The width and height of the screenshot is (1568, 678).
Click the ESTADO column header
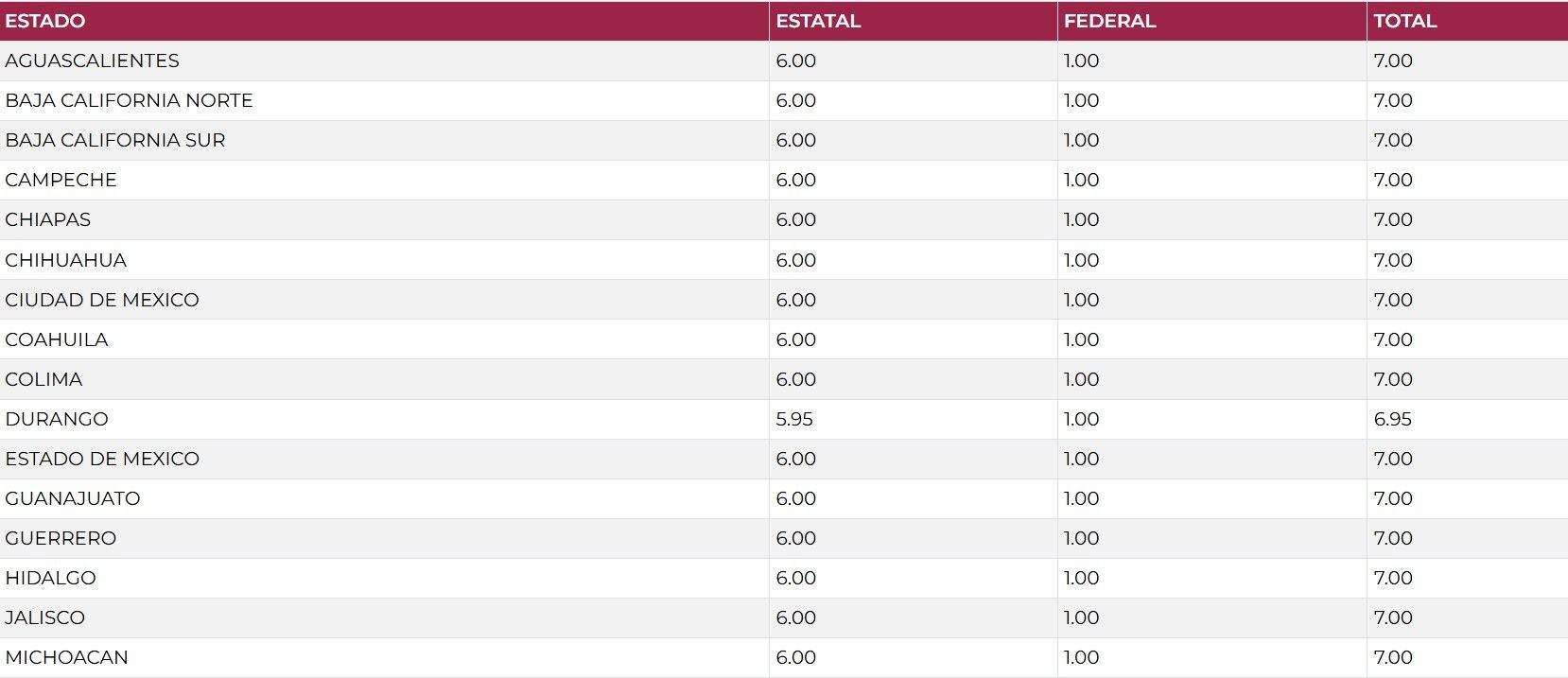click(45, 21)
